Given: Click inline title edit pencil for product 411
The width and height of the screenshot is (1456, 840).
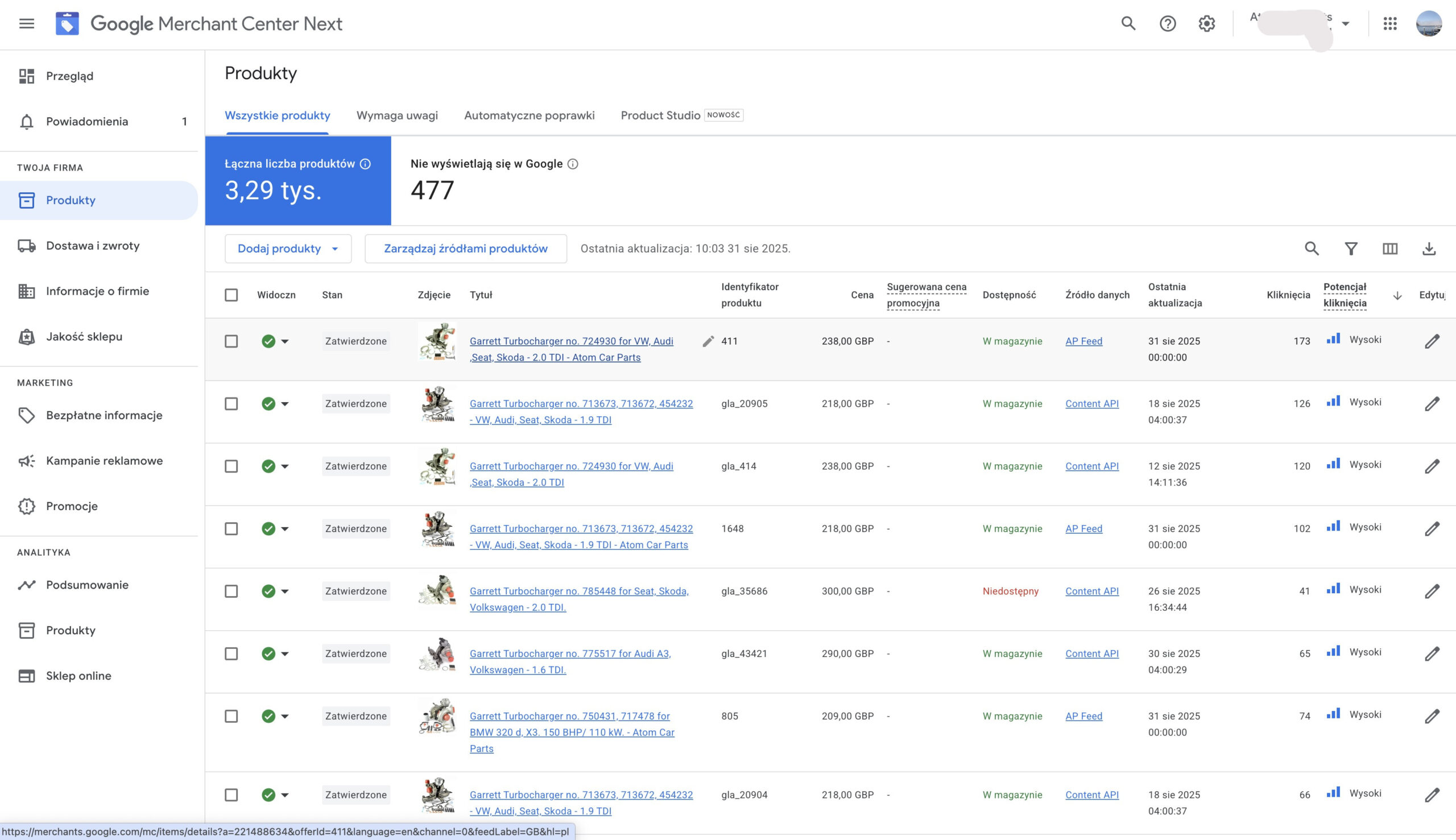Looking at the screenshot, I should pos(709,341).
